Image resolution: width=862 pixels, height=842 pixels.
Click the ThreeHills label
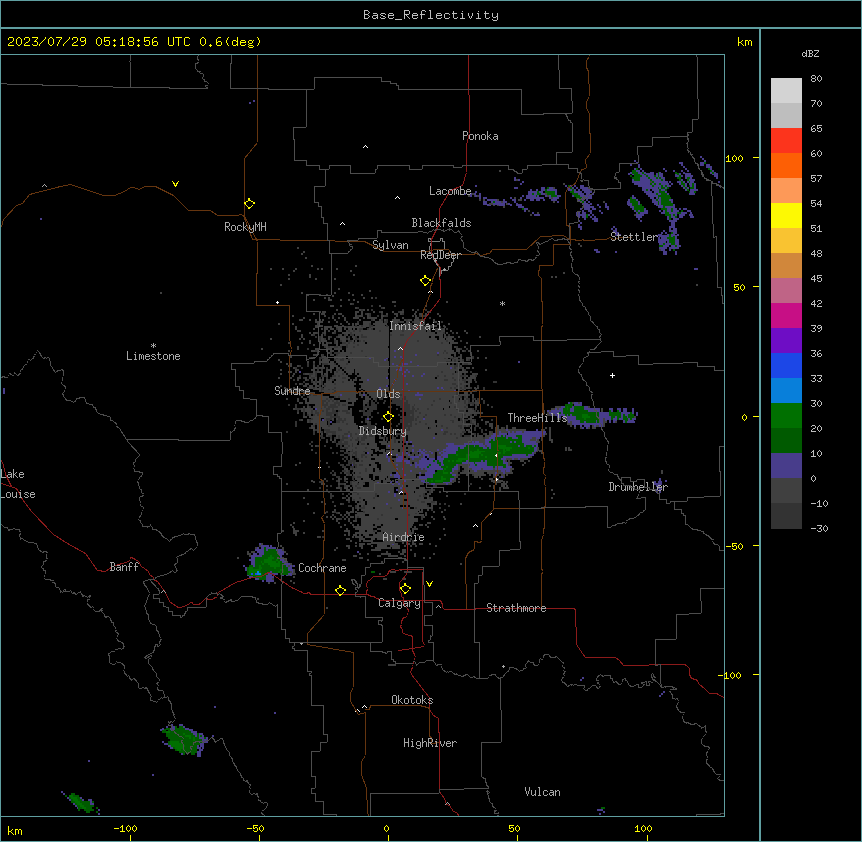pyautogui.click(x=537, y=418)
